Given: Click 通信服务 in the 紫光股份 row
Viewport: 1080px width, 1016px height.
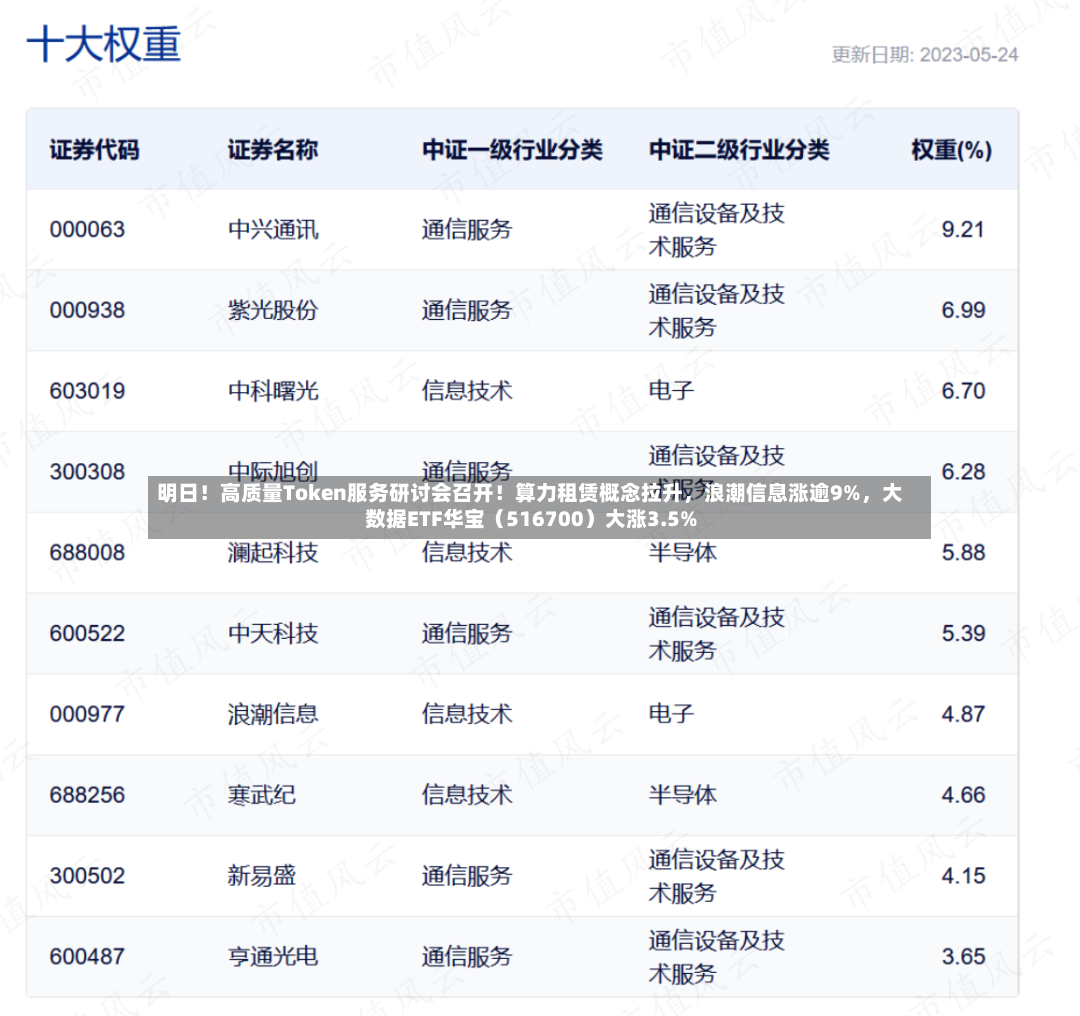Looking at the screenshot, I should coord(467,310).
